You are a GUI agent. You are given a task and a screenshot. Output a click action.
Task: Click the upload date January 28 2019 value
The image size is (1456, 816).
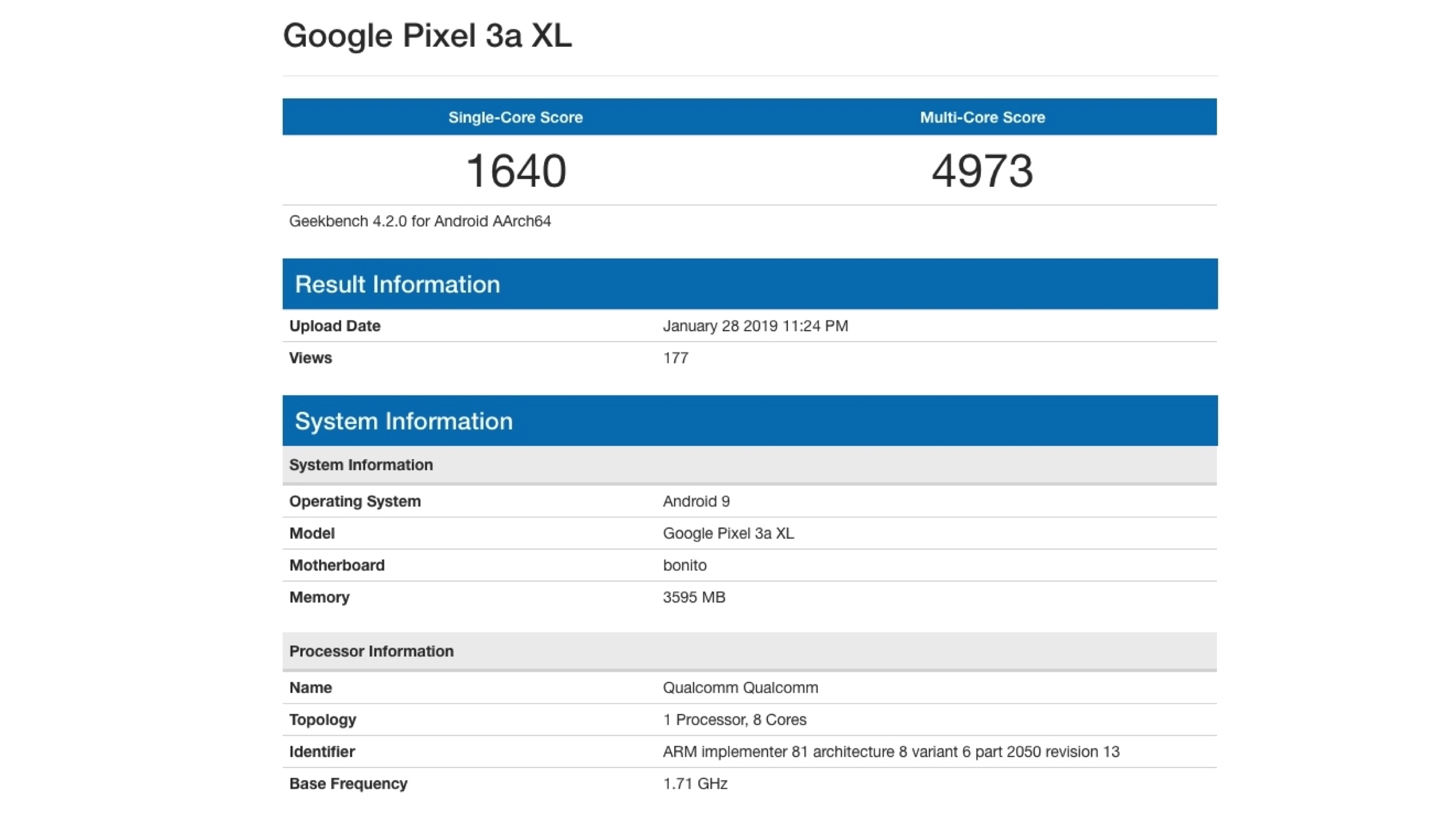(x=755, y=326)
